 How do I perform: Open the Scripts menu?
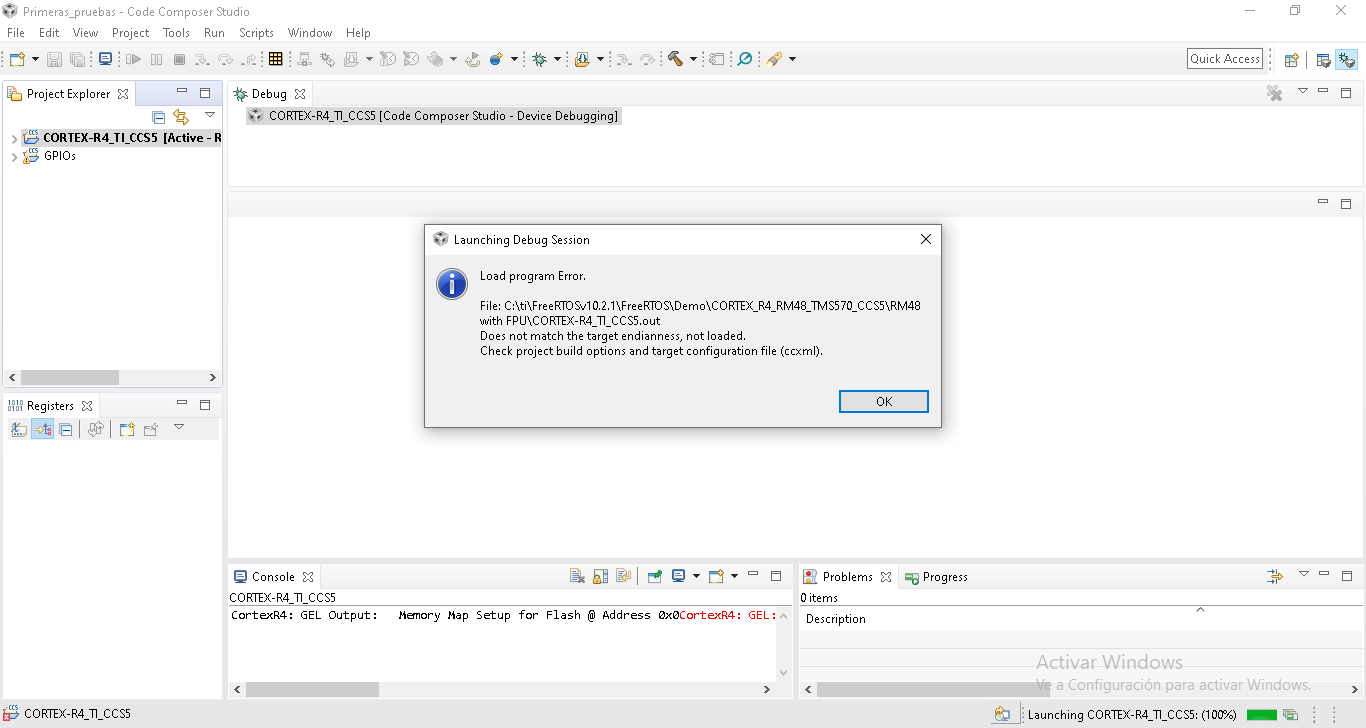tap(256, 33)
